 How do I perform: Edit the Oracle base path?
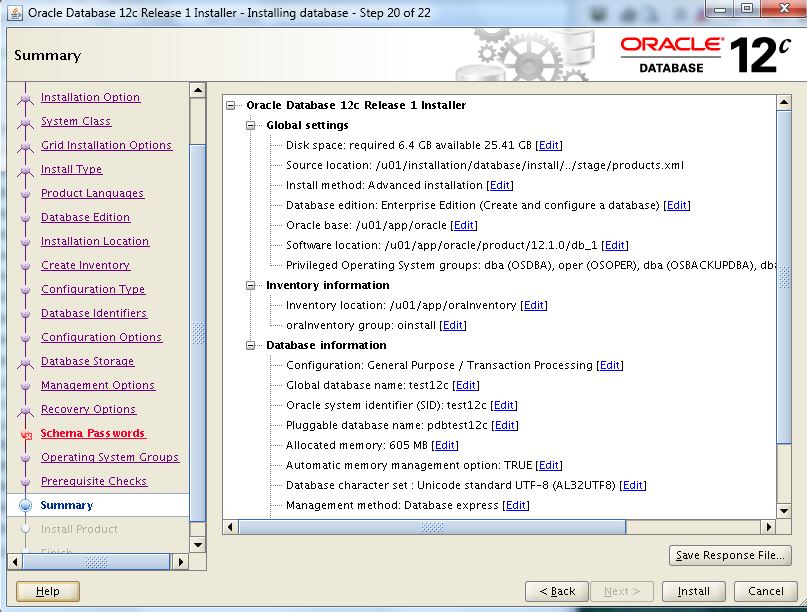(x=464, y=225)
